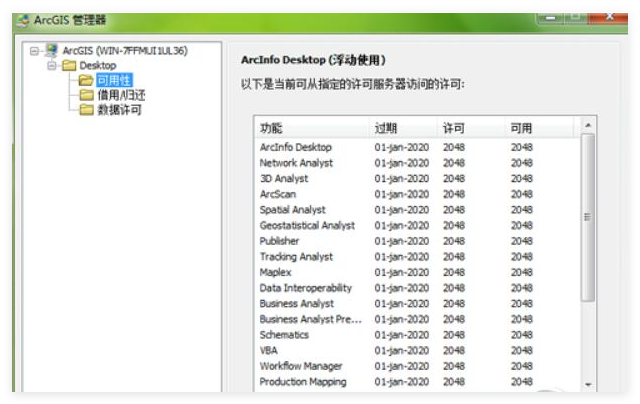
Task: Close the ArcGIS 管理器 window
Action: tap(610, 18)
